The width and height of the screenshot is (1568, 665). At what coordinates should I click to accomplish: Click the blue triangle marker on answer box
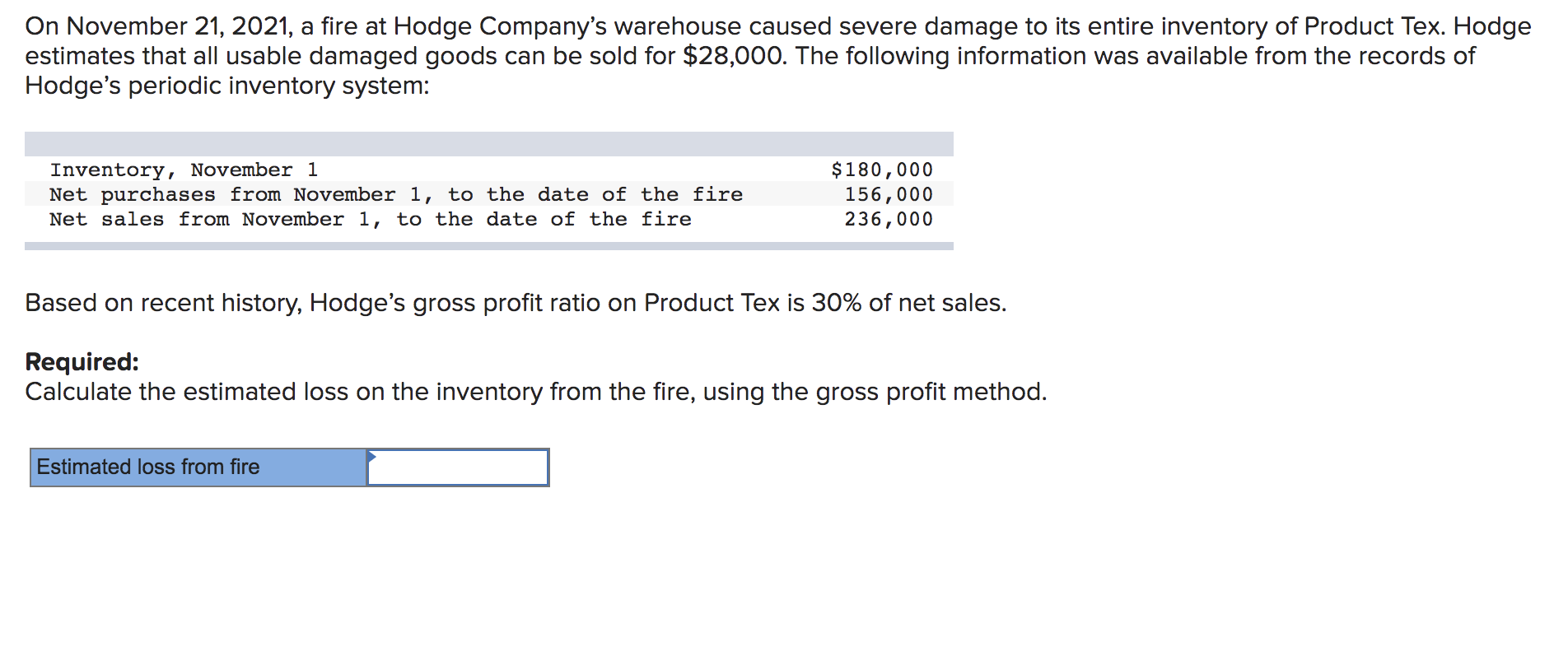point(372,456)
